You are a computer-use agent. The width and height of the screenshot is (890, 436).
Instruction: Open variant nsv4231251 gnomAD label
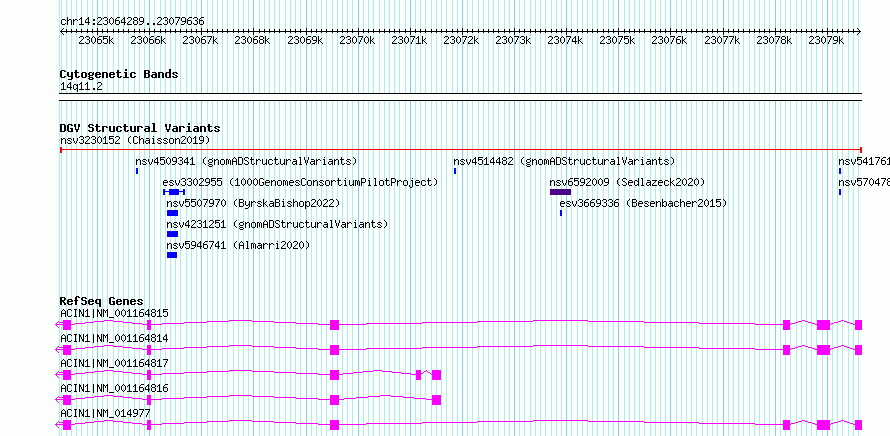pos(278,224)
